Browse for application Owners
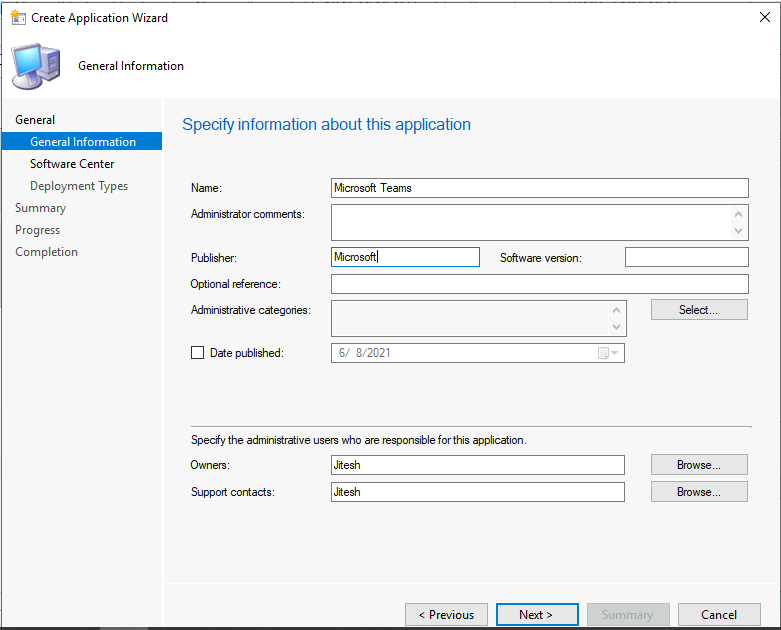 699,465
